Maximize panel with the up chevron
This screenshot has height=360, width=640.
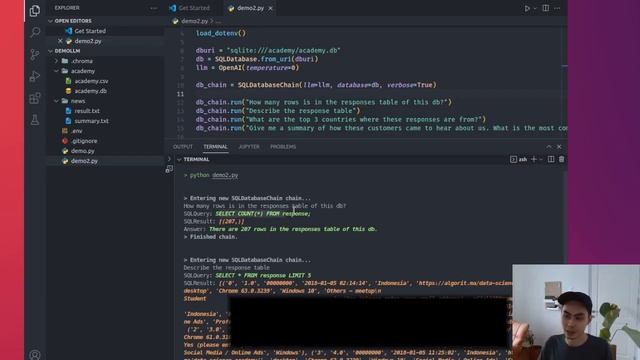coord(549,147)
